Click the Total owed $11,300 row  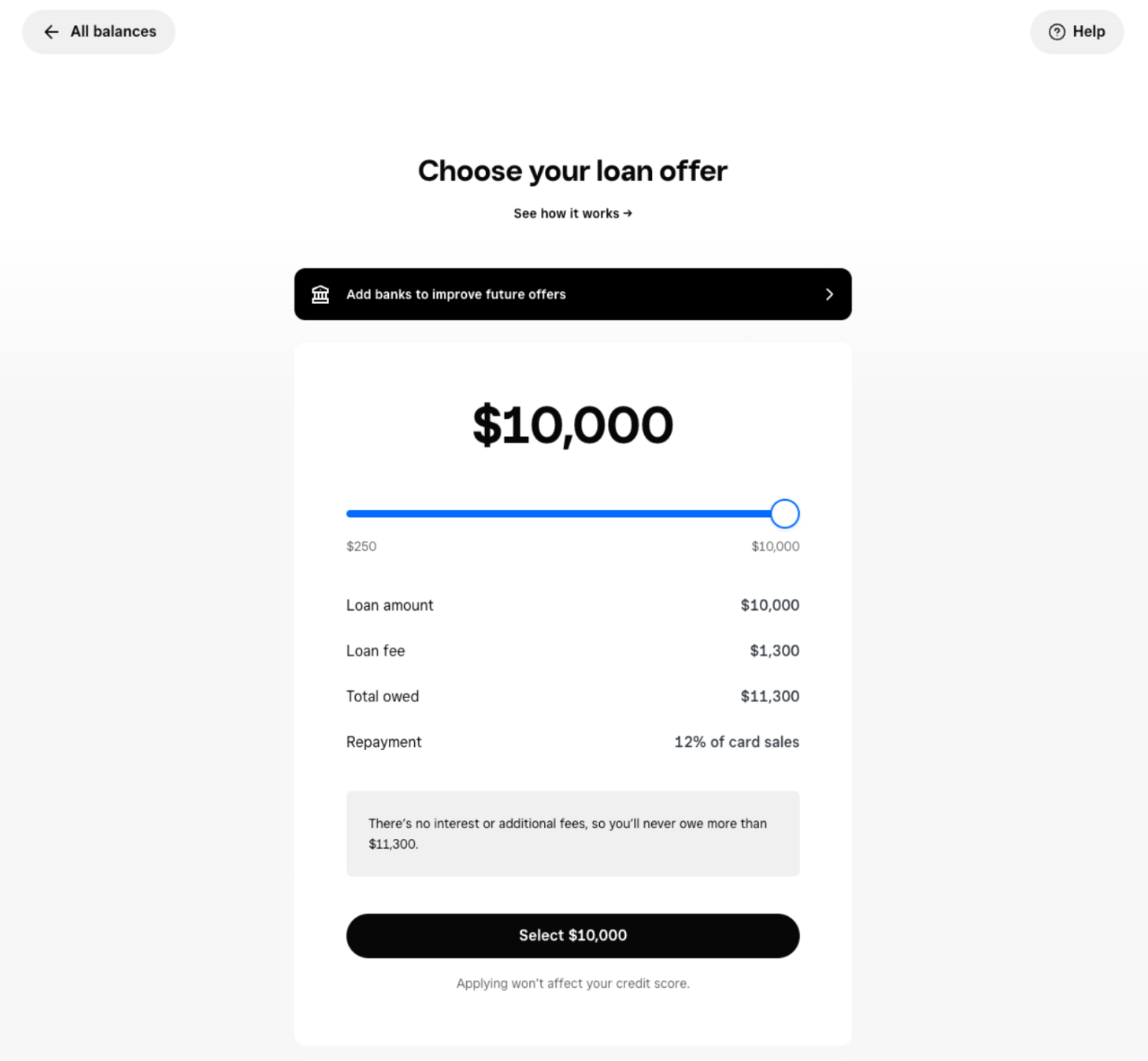click(572, 696)
